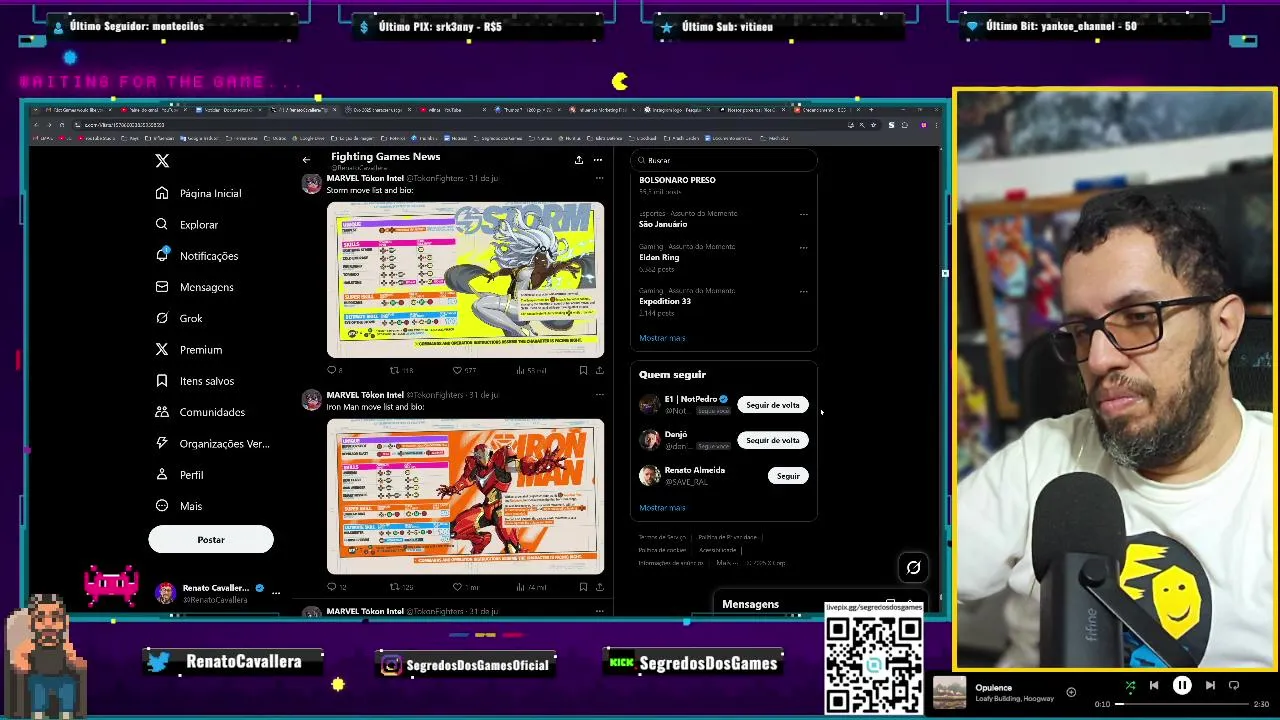This screenshot has height=720, width=1280.
Task: Open the Iron Man move list image
Action: click(x=465, y=497)
